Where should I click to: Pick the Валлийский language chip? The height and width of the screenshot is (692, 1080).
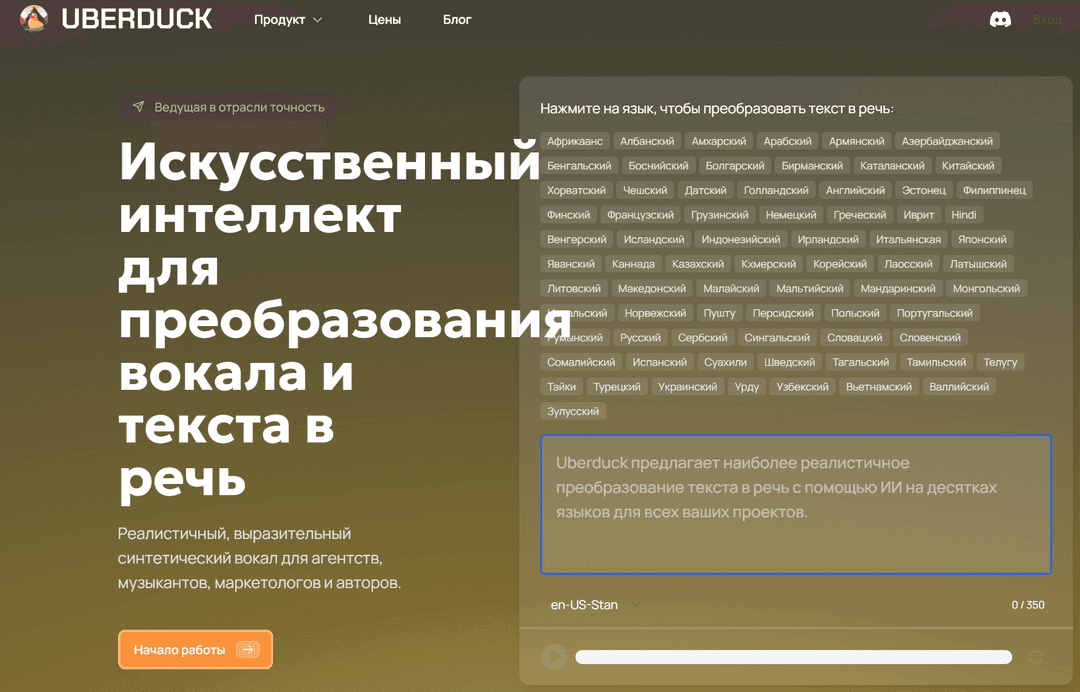coord(959,387)
